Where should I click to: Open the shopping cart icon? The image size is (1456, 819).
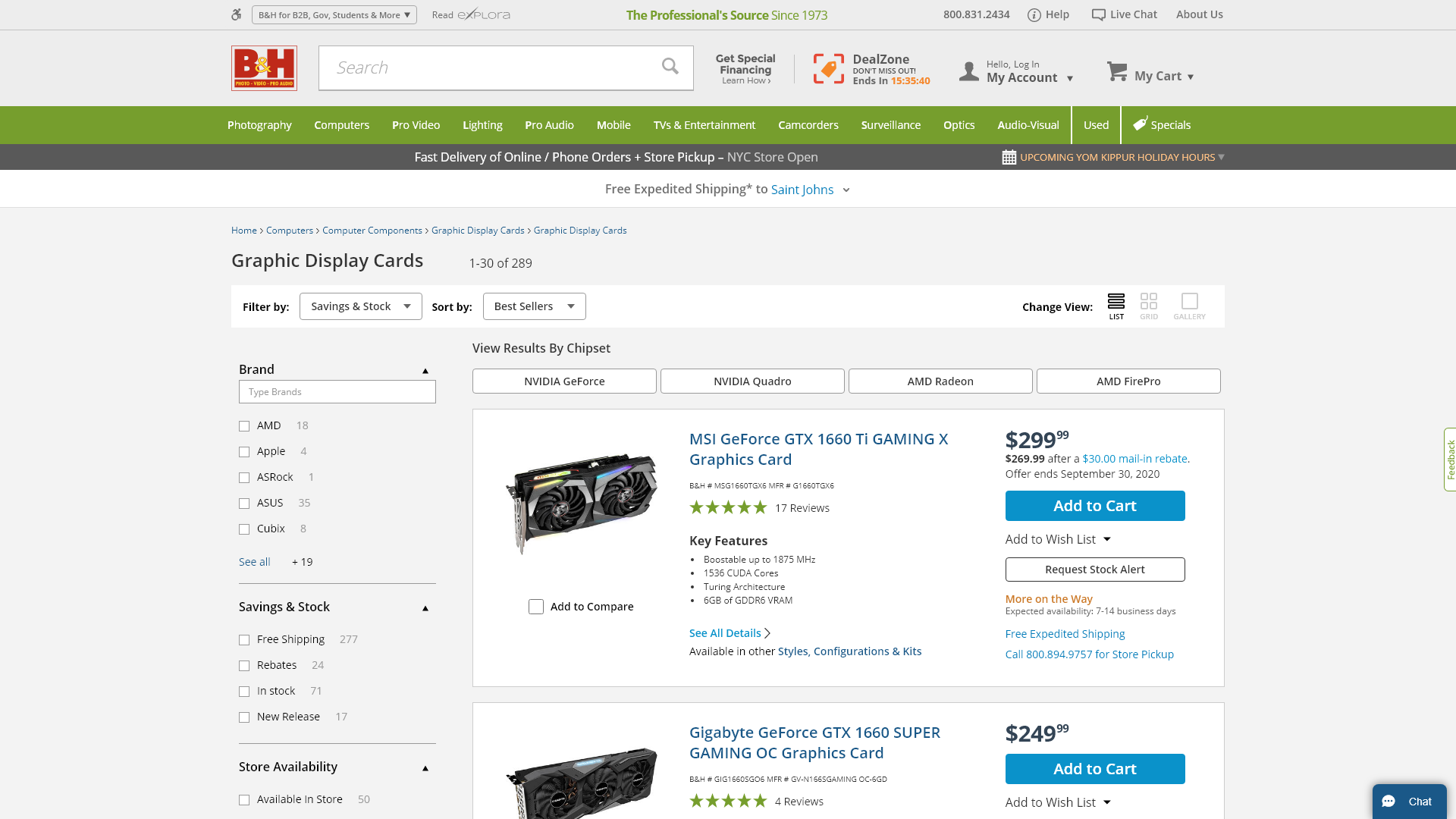pyautogui.click(x=1116, y=71)
